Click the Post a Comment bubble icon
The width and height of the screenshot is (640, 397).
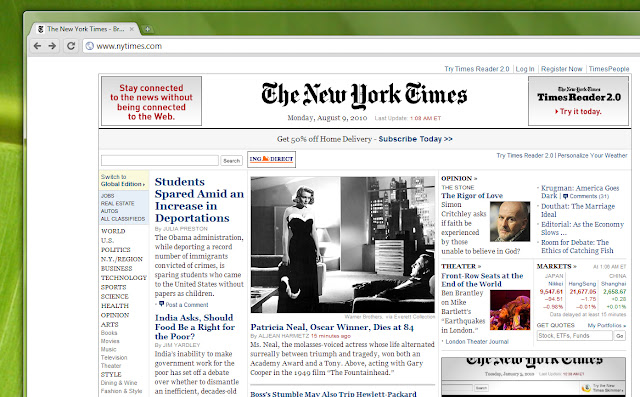pos(162,304)
